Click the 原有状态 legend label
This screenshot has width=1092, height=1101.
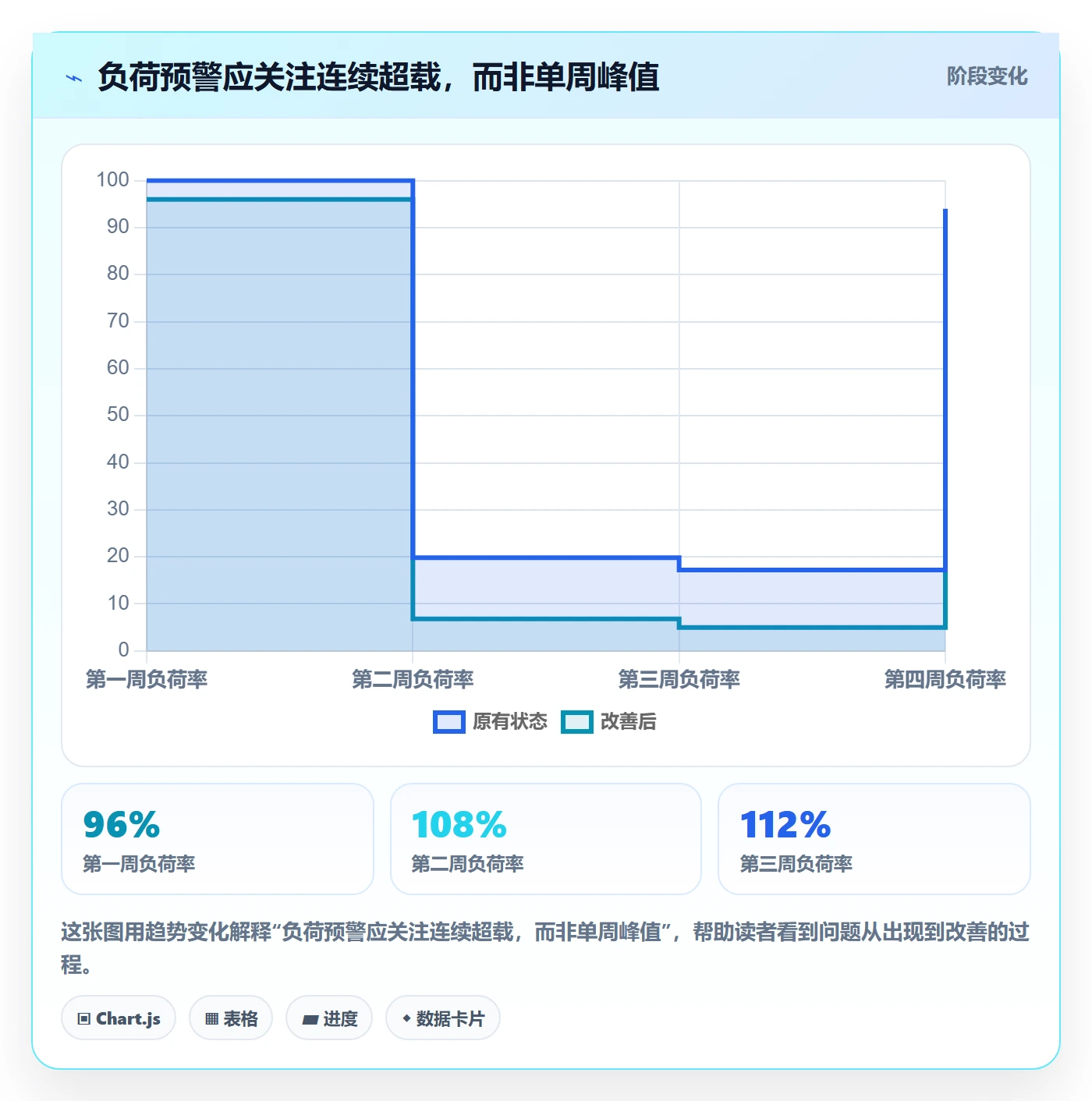pyautogui.click(x=510, y=722)
